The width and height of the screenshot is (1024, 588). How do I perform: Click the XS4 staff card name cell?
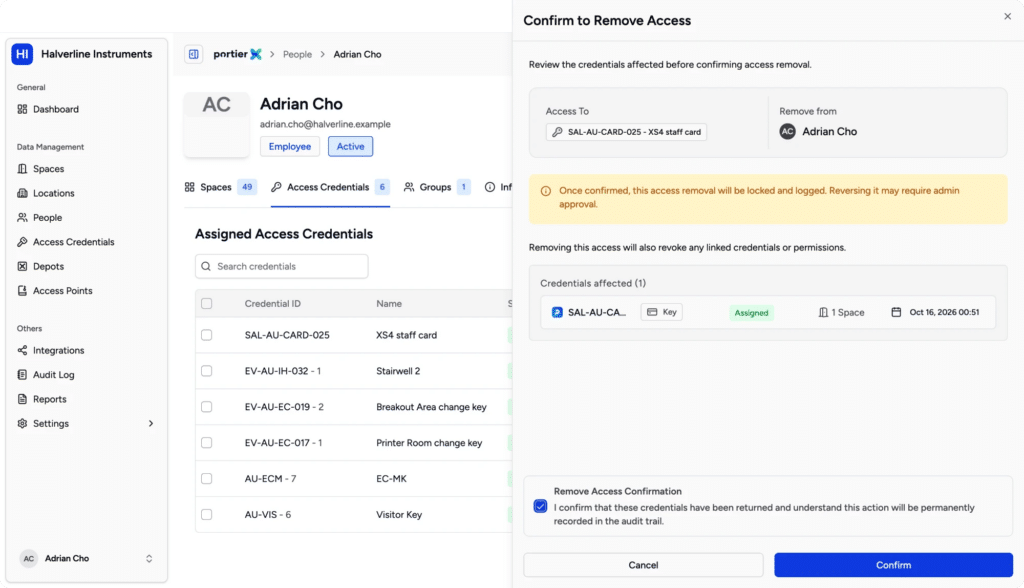(x=406, y=335)
